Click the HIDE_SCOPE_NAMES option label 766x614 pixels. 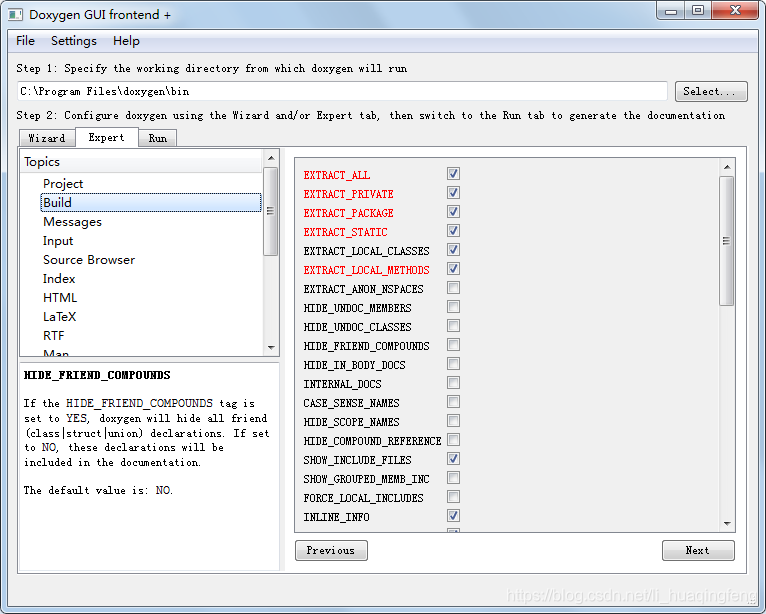[x=351, y=422]
